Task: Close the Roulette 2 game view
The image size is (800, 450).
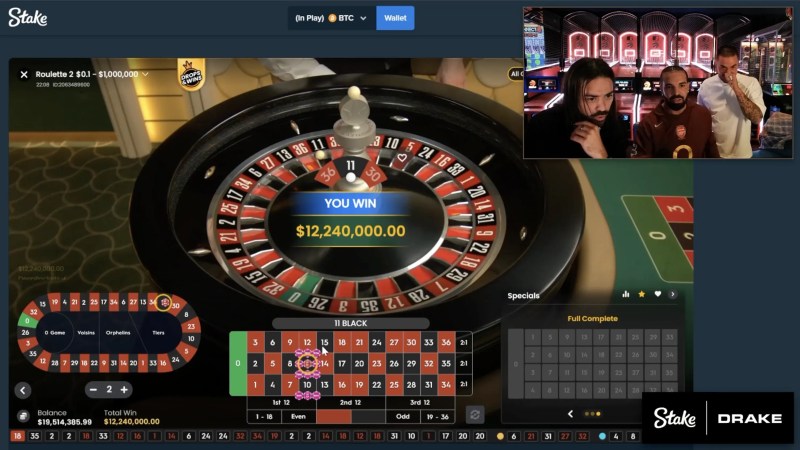Action: (24, 74)
